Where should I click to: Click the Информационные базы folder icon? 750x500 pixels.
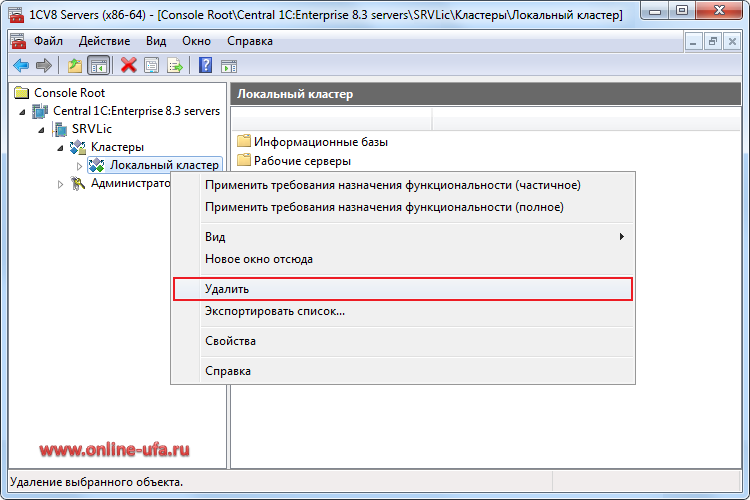coord(244,141)
